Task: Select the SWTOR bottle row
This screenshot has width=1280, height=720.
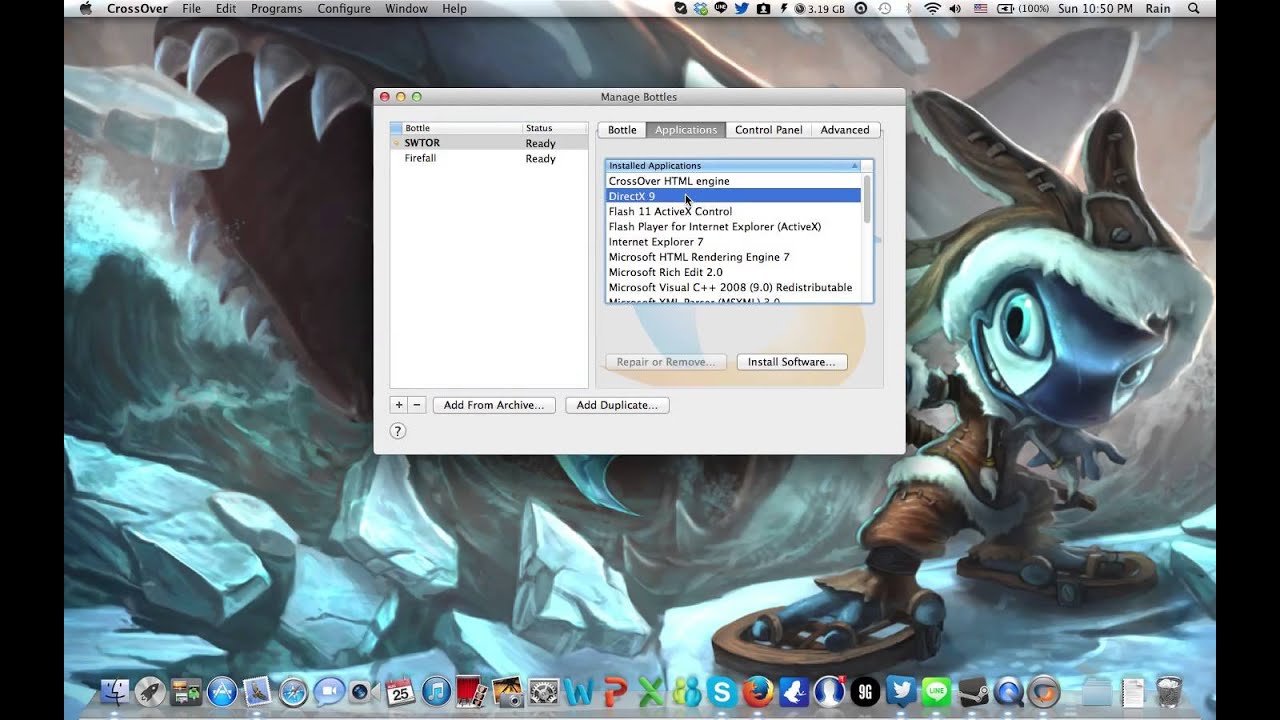Action: [489, 143]
